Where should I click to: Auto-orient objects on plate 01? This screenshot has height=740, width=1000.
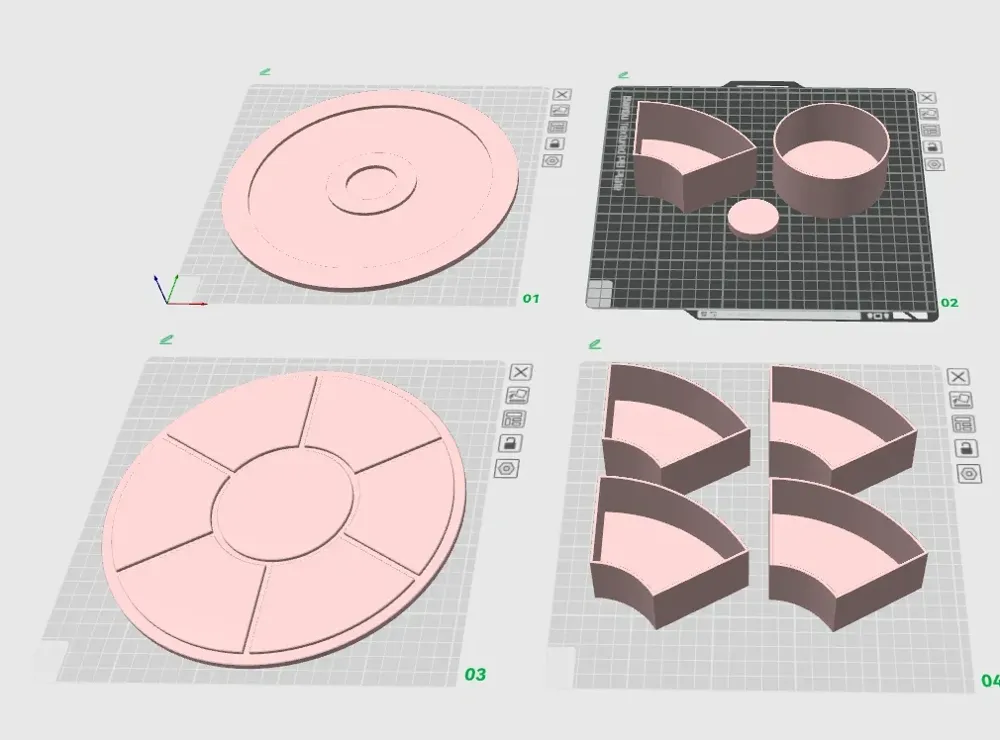pyautogui.click(x=560, y=110)
